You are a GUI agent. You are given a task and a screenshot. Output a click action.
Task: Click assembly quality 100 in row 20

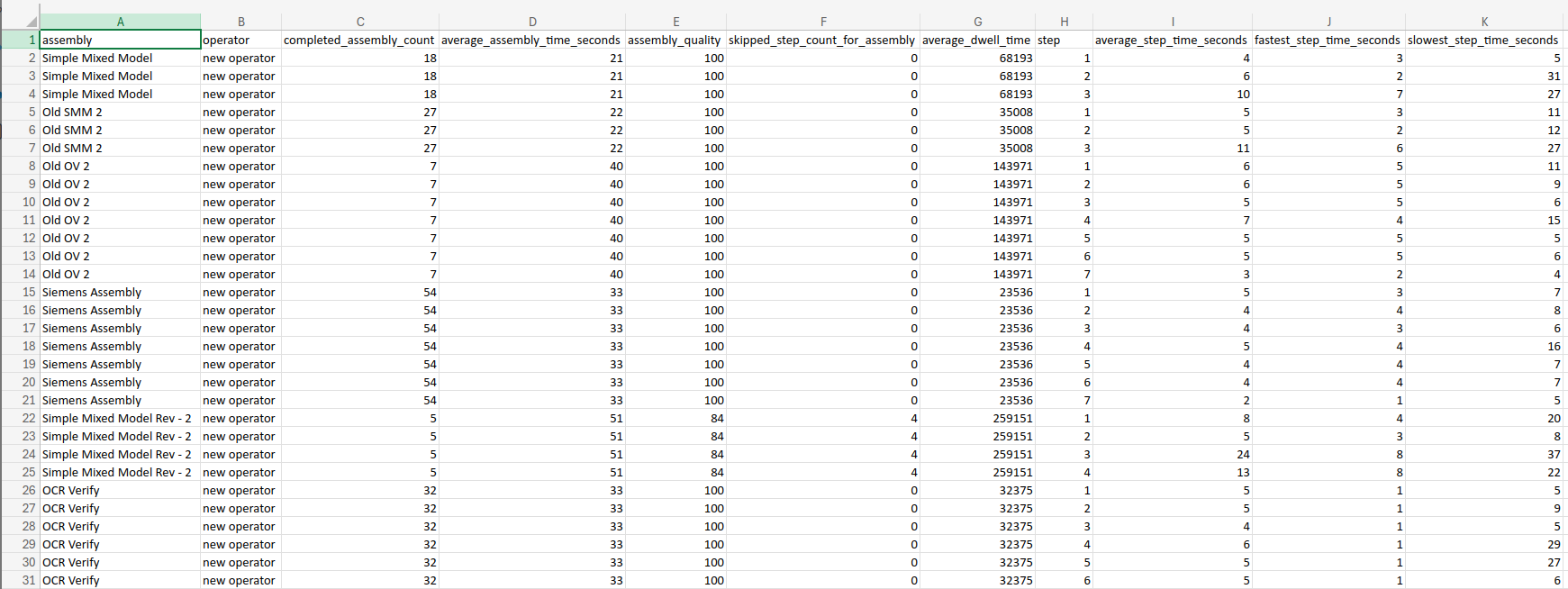coord(714,382)
